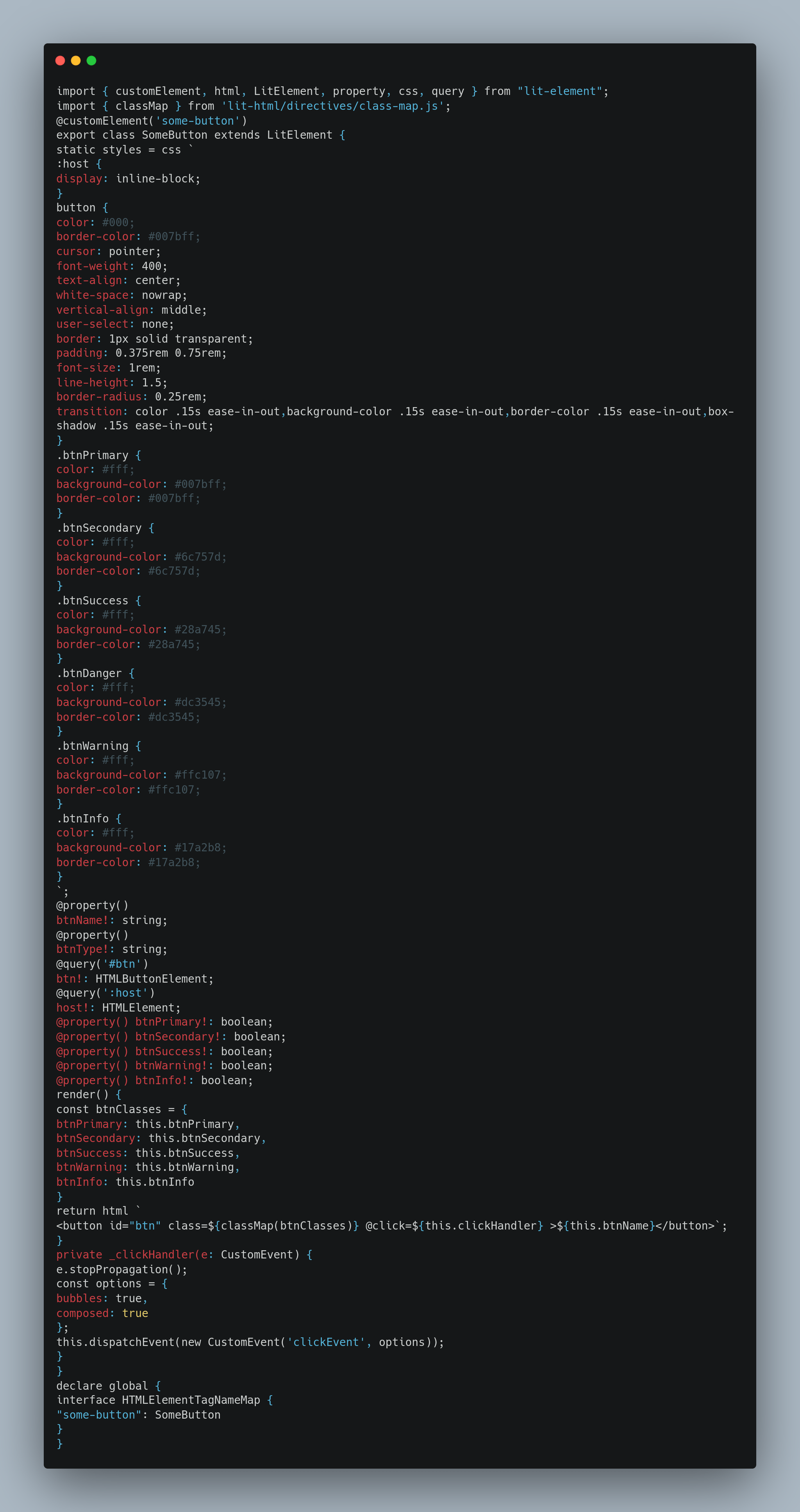Click the '.btnDanger {' selector line
Screen dimensions: 800x1512
pos(96,673)
